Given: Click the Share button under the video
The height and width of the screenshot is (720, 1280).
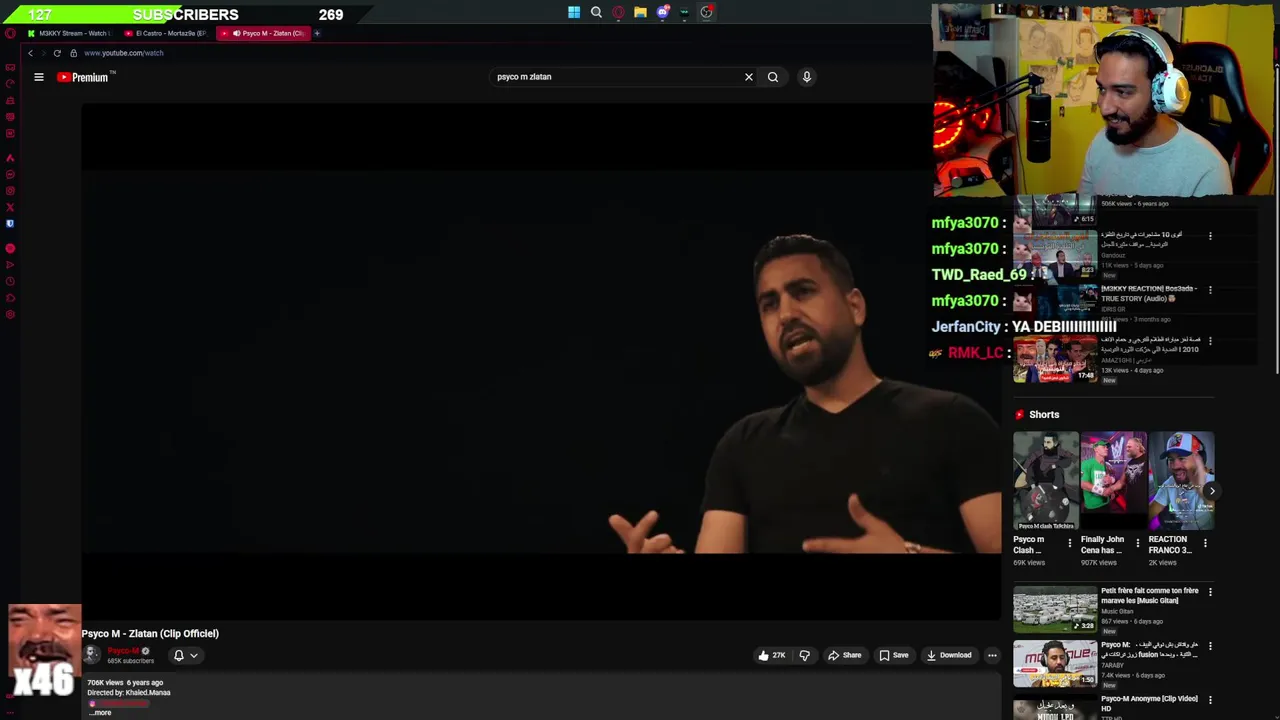Looking at the screenshot, I should point(844,656).
